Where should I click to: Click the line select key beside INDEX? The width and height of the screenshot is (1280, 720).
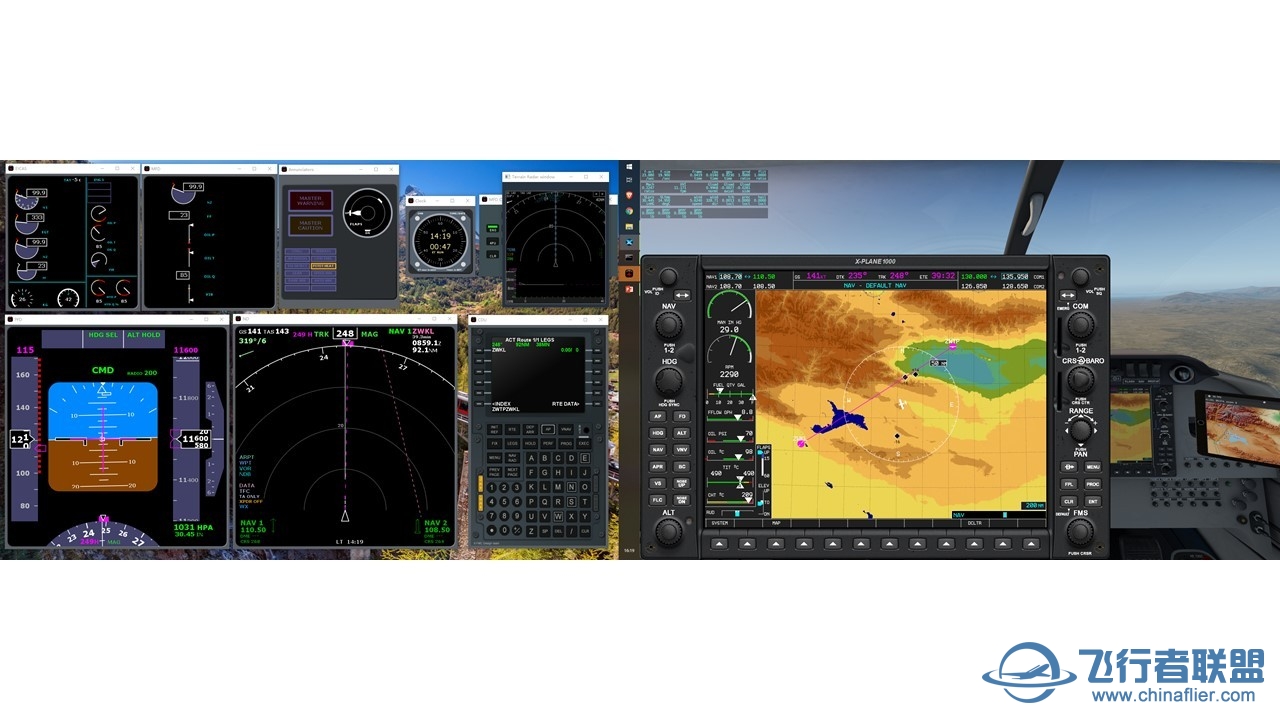click(x=479, y=404)
